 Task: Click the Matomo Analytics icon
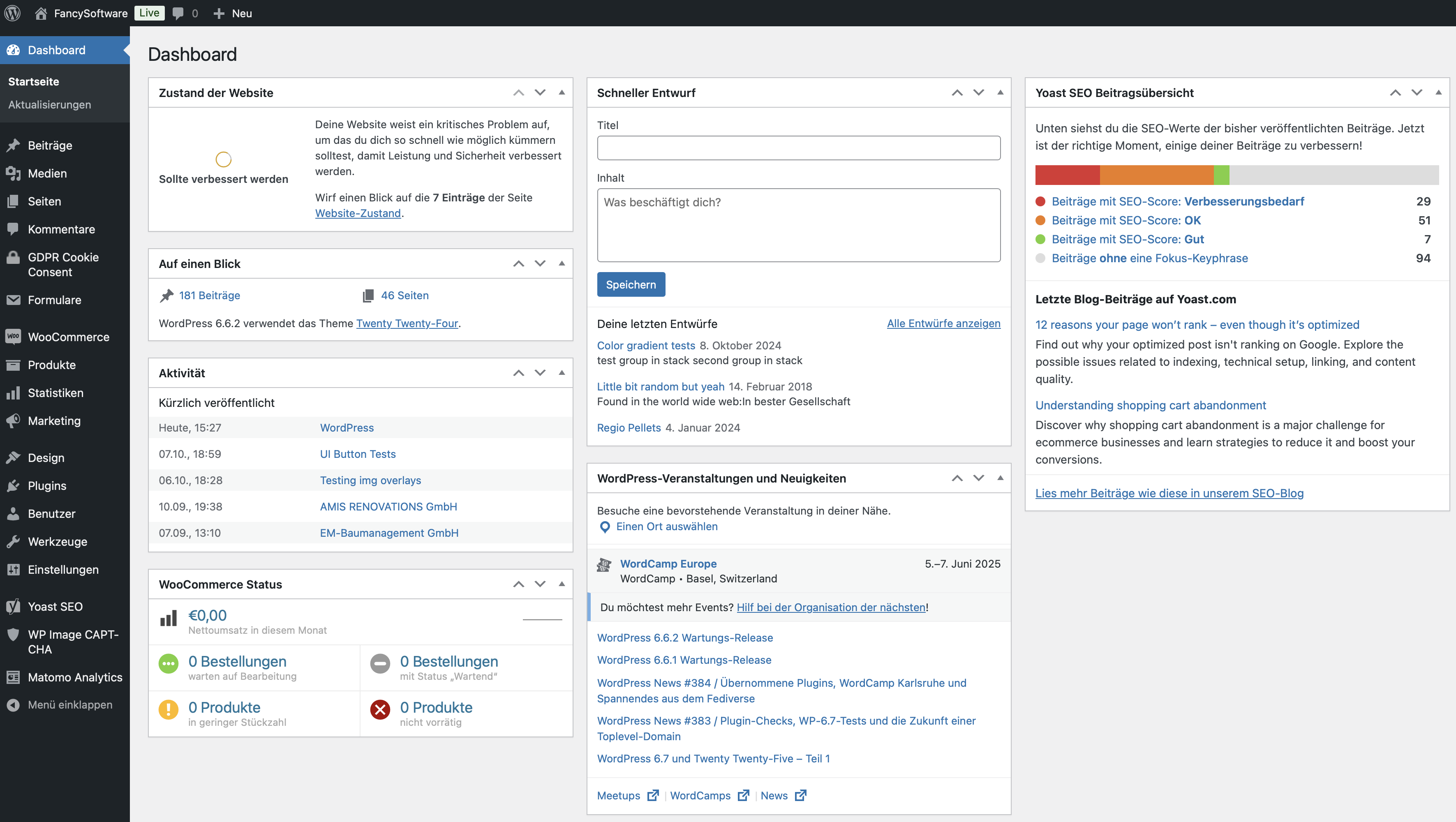14,677
